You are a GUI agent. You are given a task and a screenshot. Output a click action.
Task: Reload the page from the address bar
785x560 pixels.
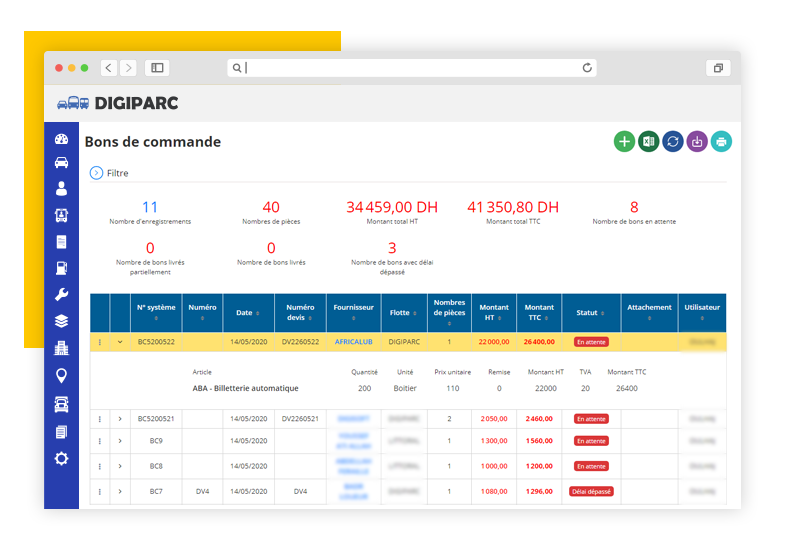[x=587, y=68]
